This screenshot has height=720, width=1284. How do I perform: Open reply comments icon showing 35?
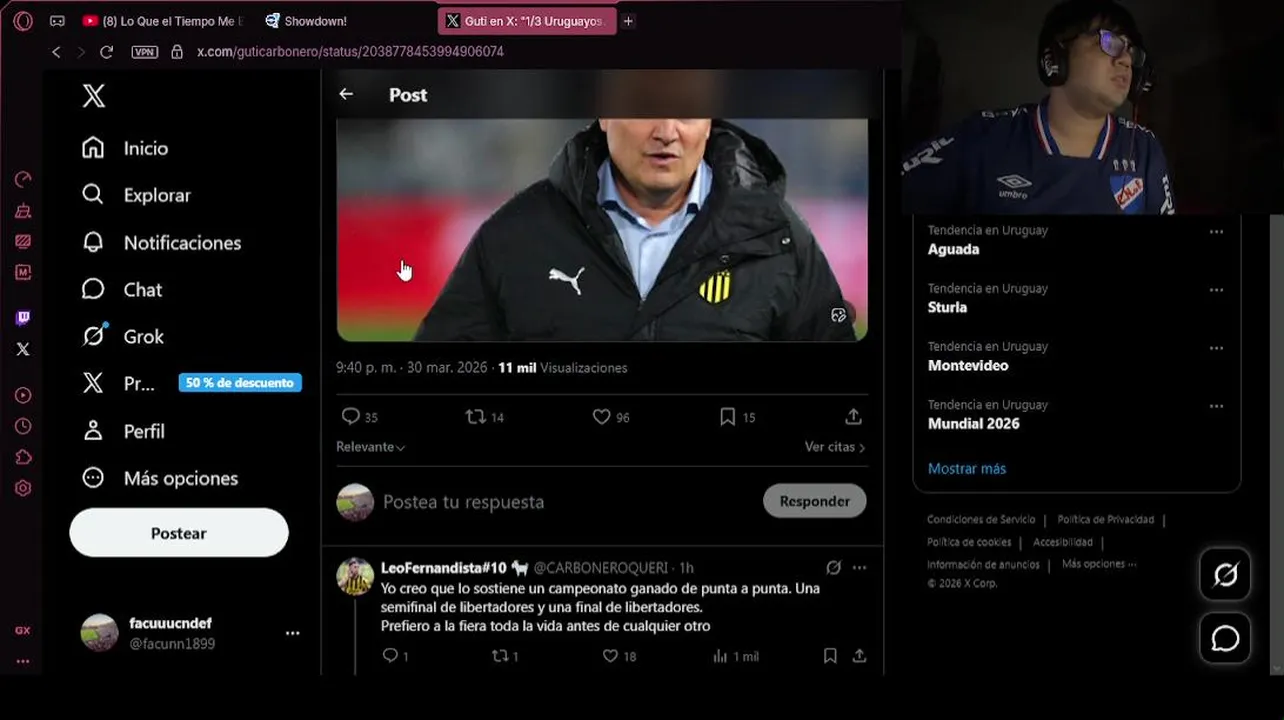click(350, 417)
